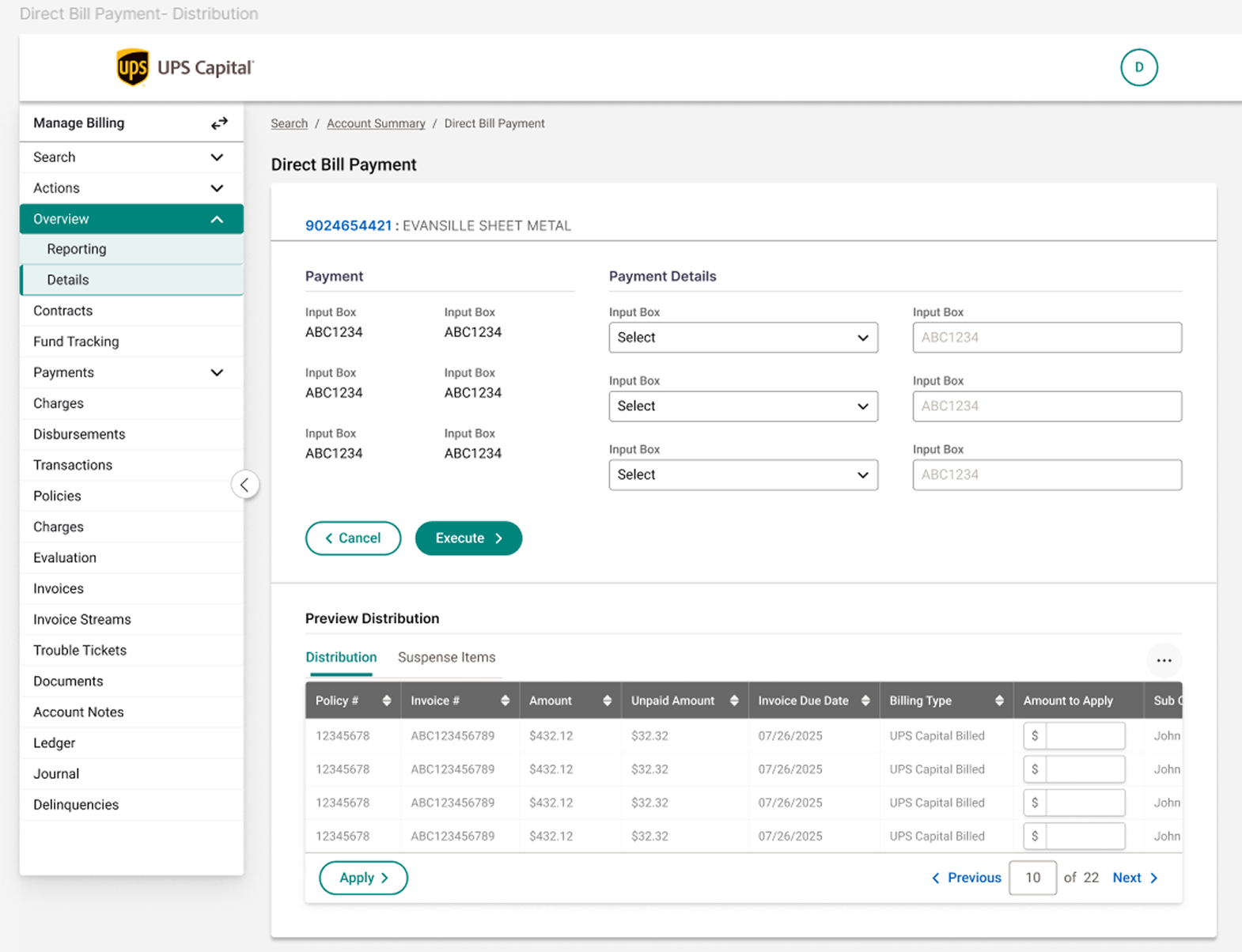Open Reporting under Overview
Viewport: 1242px width, 952px height.
pos(131,249)
